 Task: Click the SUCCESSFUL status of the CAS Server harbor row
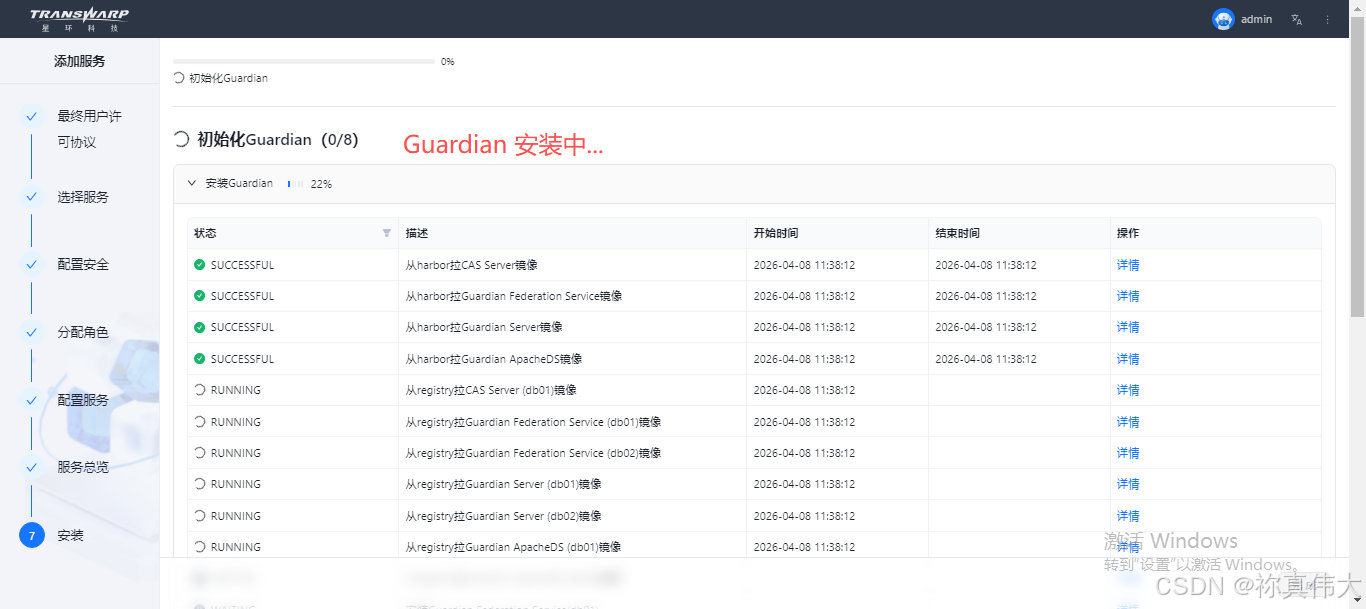pyautogui.click(x=242, y=265)
